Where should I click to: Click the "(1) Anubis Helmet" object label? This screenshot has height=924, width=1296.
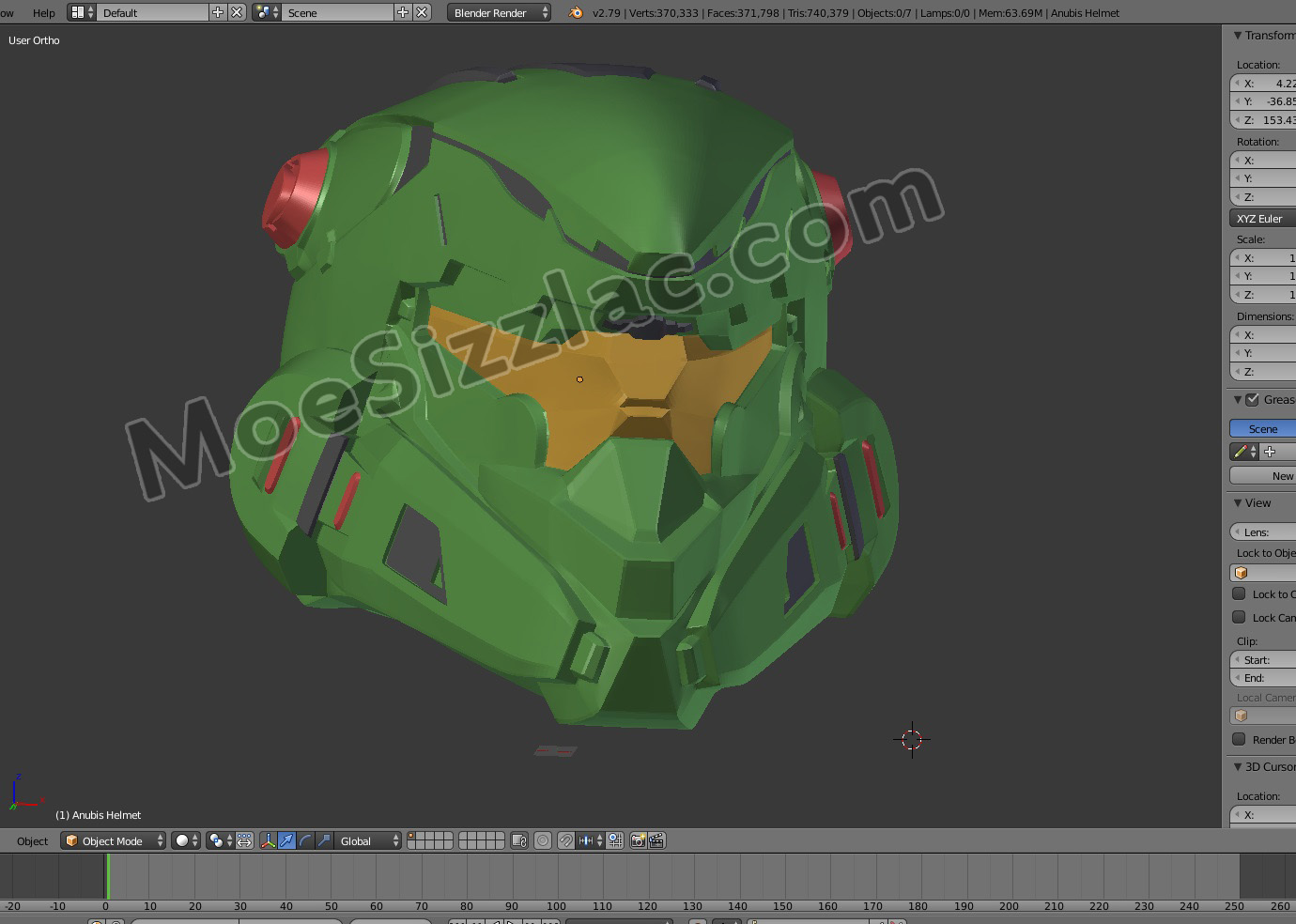coord(98,815)
